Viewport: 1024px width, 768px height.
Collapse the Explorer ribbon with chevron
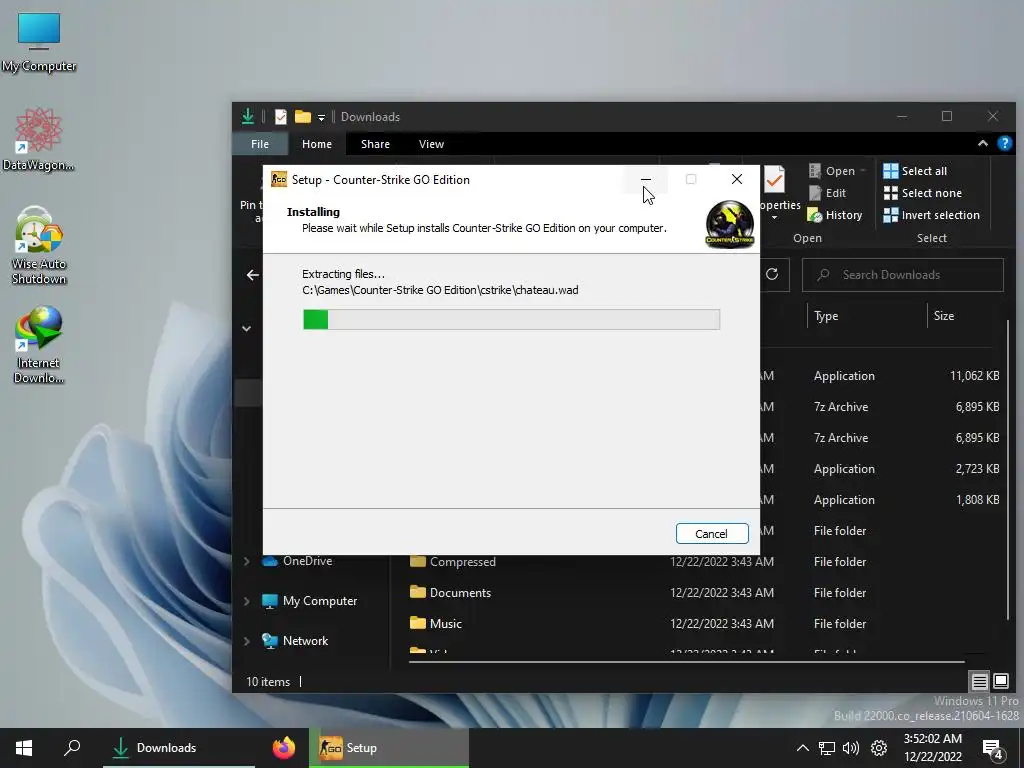tap(982, 144)
